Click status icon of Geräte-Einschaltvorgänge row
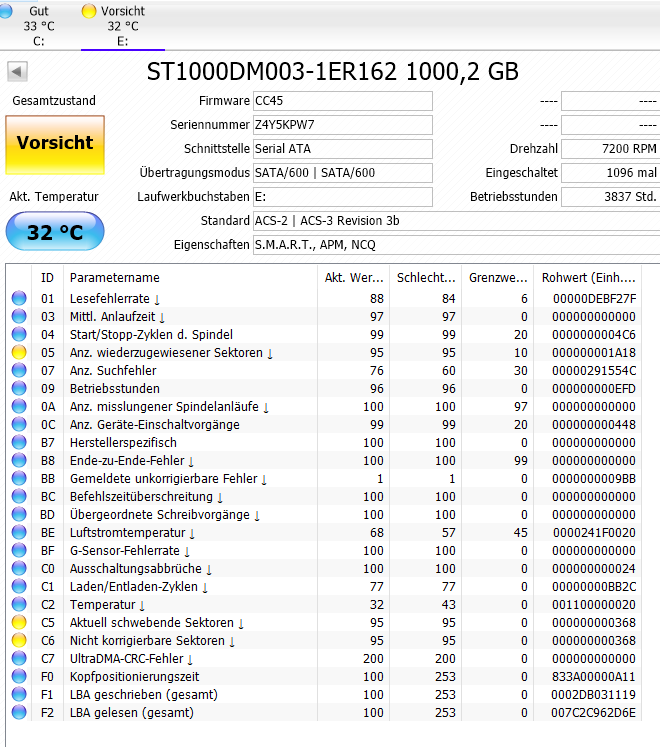 19,424
